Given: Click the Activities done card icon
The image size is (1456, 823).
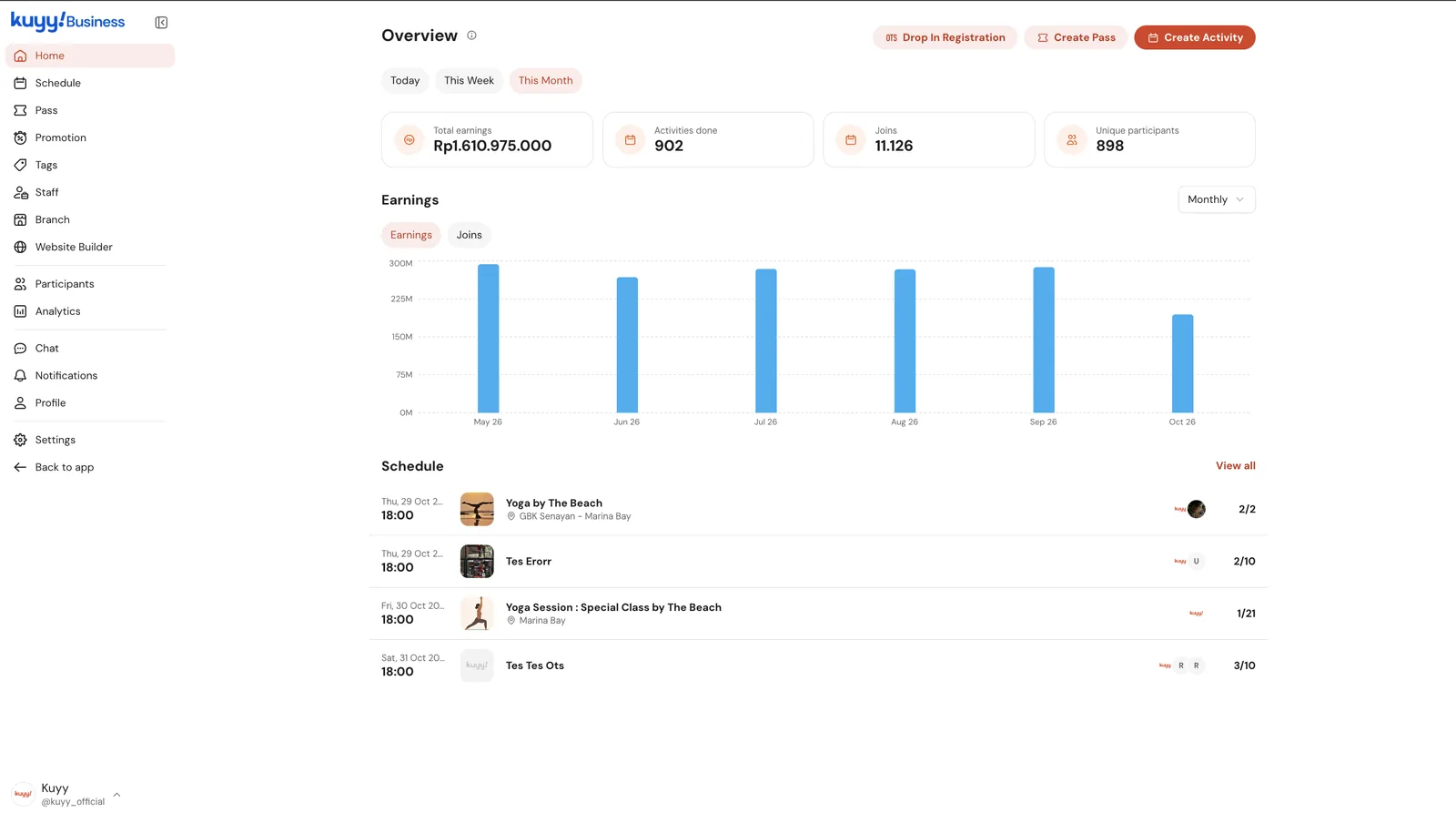Looking at the screenshot, I should pos(630,139).
